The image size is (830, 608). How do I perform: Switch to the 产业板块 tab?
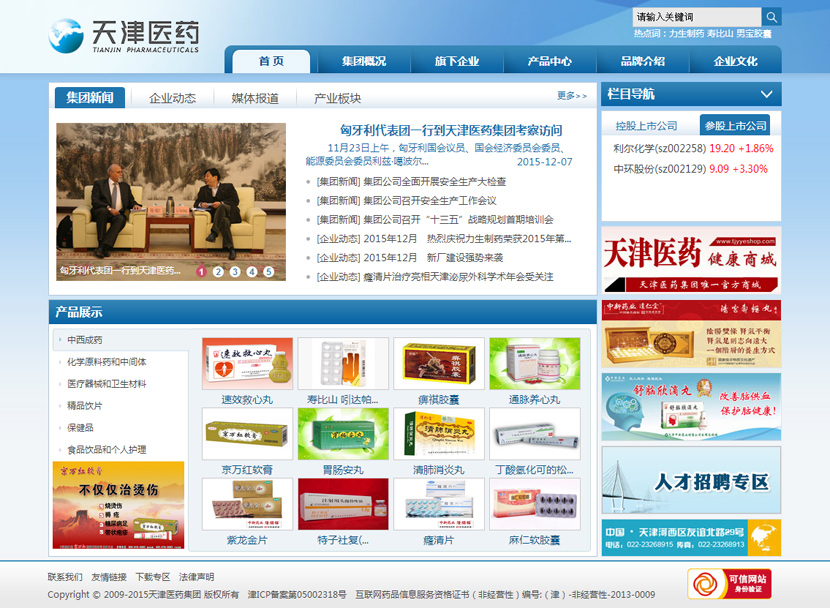click(x=338, y=98)
